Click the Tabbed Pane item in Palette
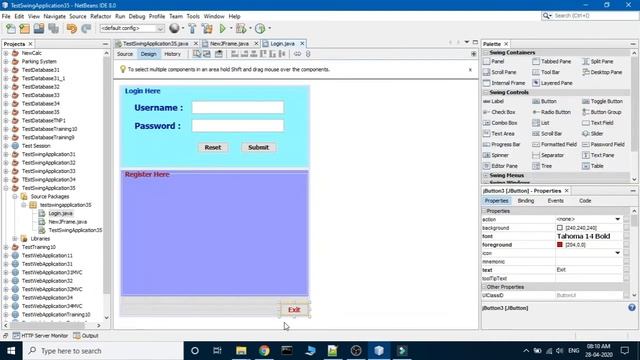640x360 pixels. click(x=552, y=61)
